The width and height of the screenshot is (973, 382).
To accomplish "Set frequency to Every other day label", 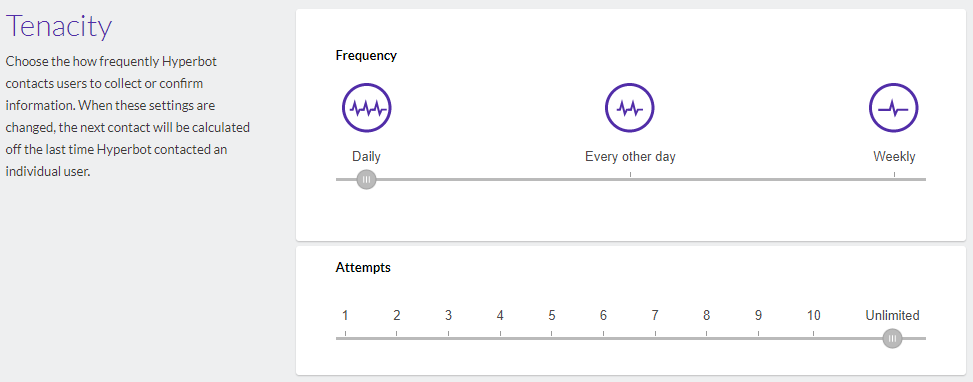I will point(630,156).
